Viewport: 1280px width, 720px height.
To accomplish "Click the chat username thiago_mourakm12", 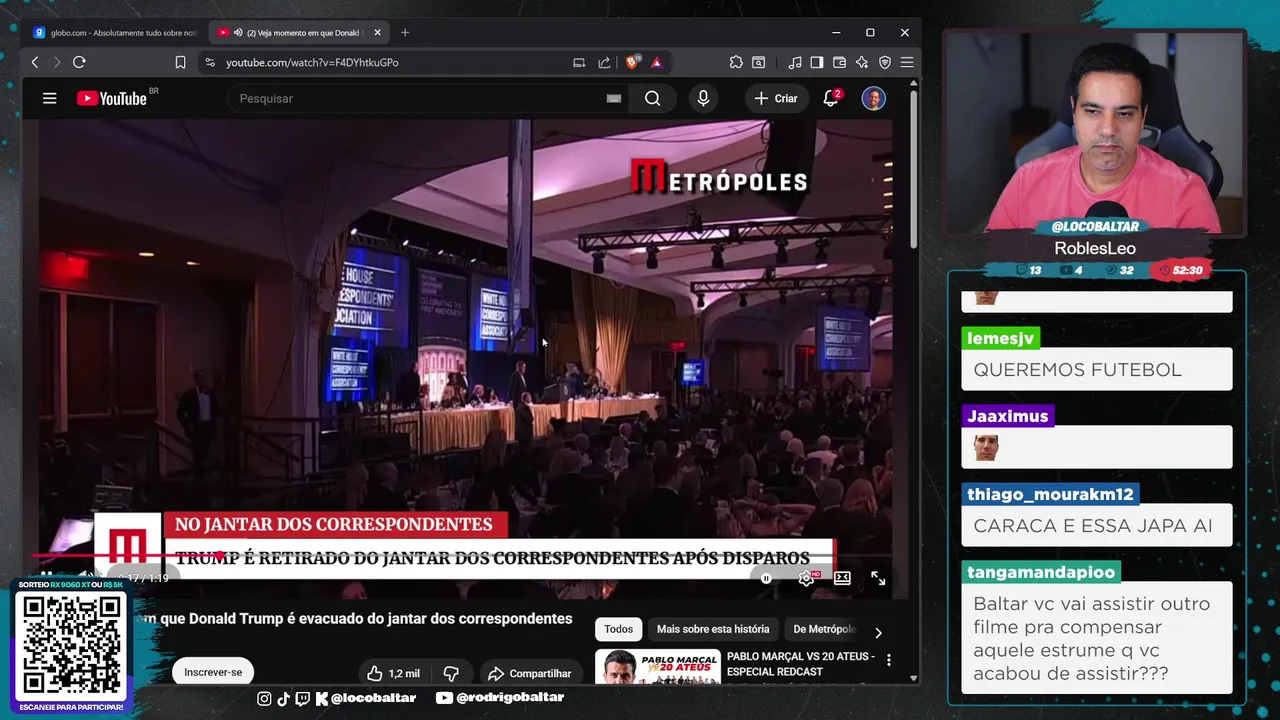I will click(x=1050, y=494).
